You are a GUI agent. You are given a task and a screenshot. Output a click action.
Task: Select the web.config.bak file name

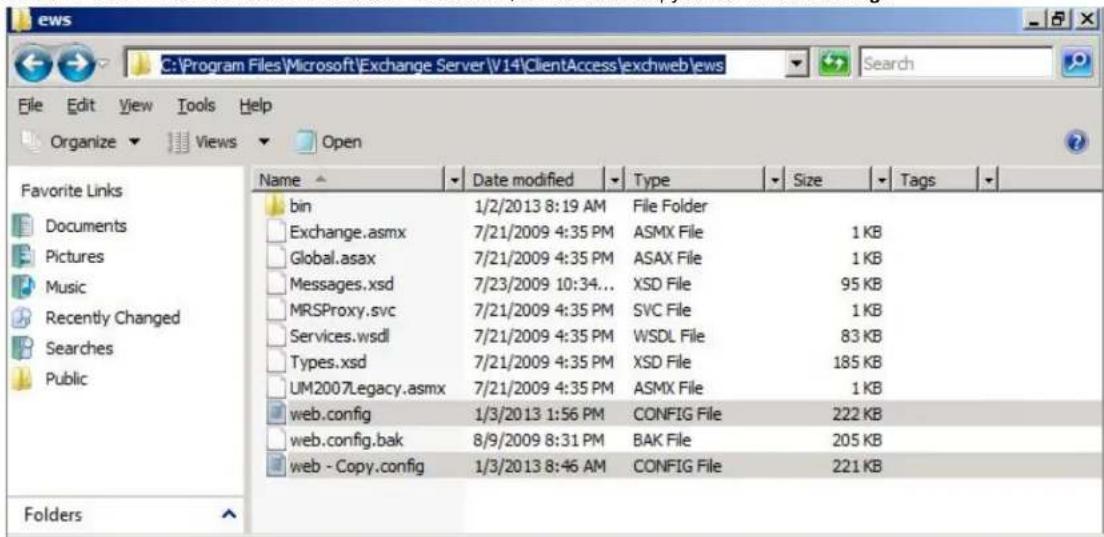click(347, 441)
